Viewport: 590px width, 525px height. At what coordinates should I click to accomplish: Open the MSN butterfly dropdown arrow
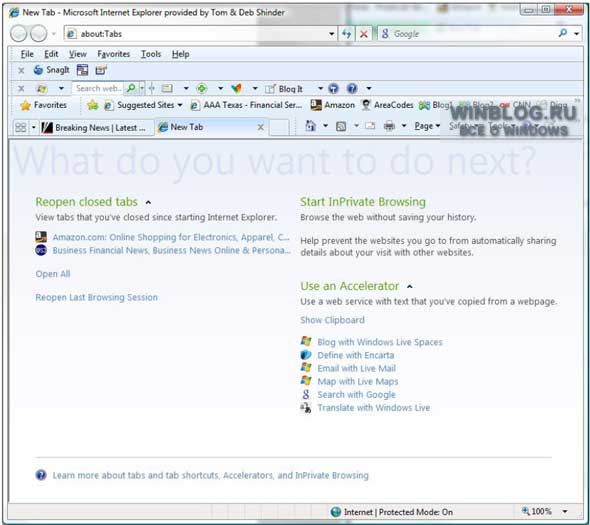[x=255, y=89]
